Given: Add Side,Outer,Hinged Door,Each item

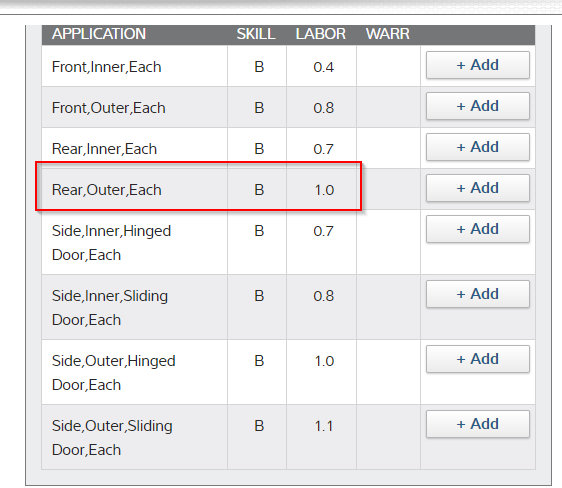Looking at the screenshot, I should [477, 359].
